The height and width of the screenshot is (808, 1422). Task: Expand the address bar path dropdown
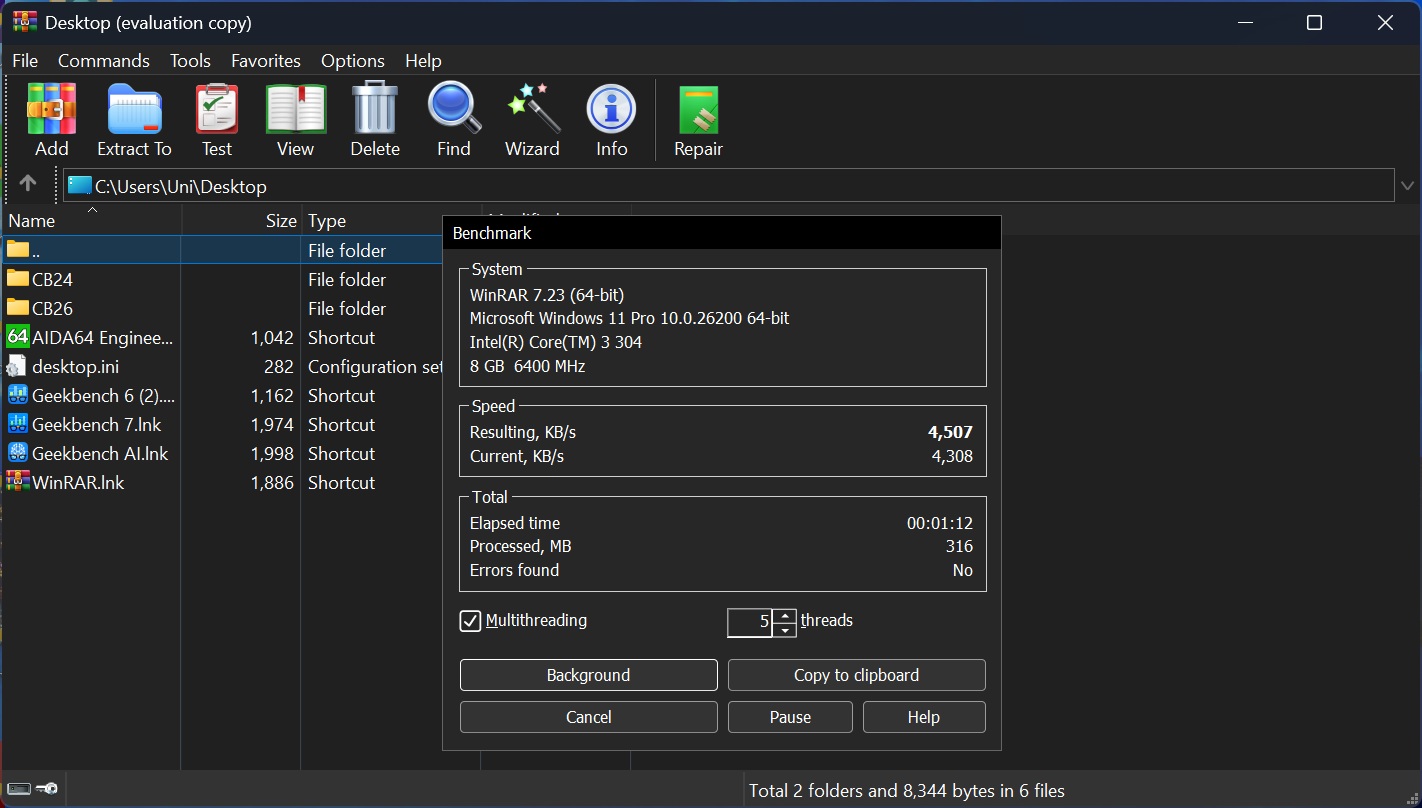pyautogui.click(x=1408, y=185)
